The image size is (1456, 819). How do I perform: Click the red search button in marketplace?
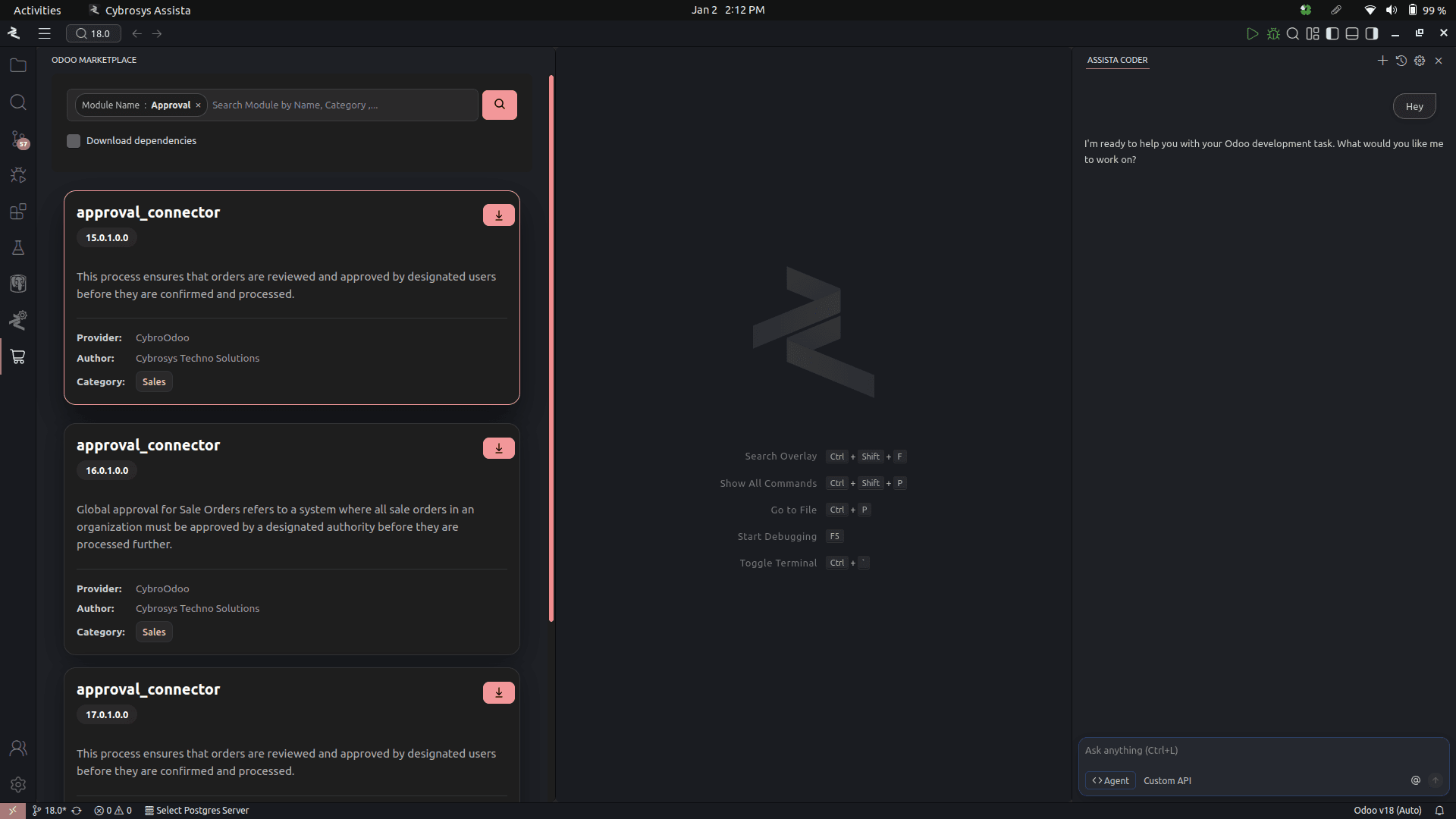[499, 105]
